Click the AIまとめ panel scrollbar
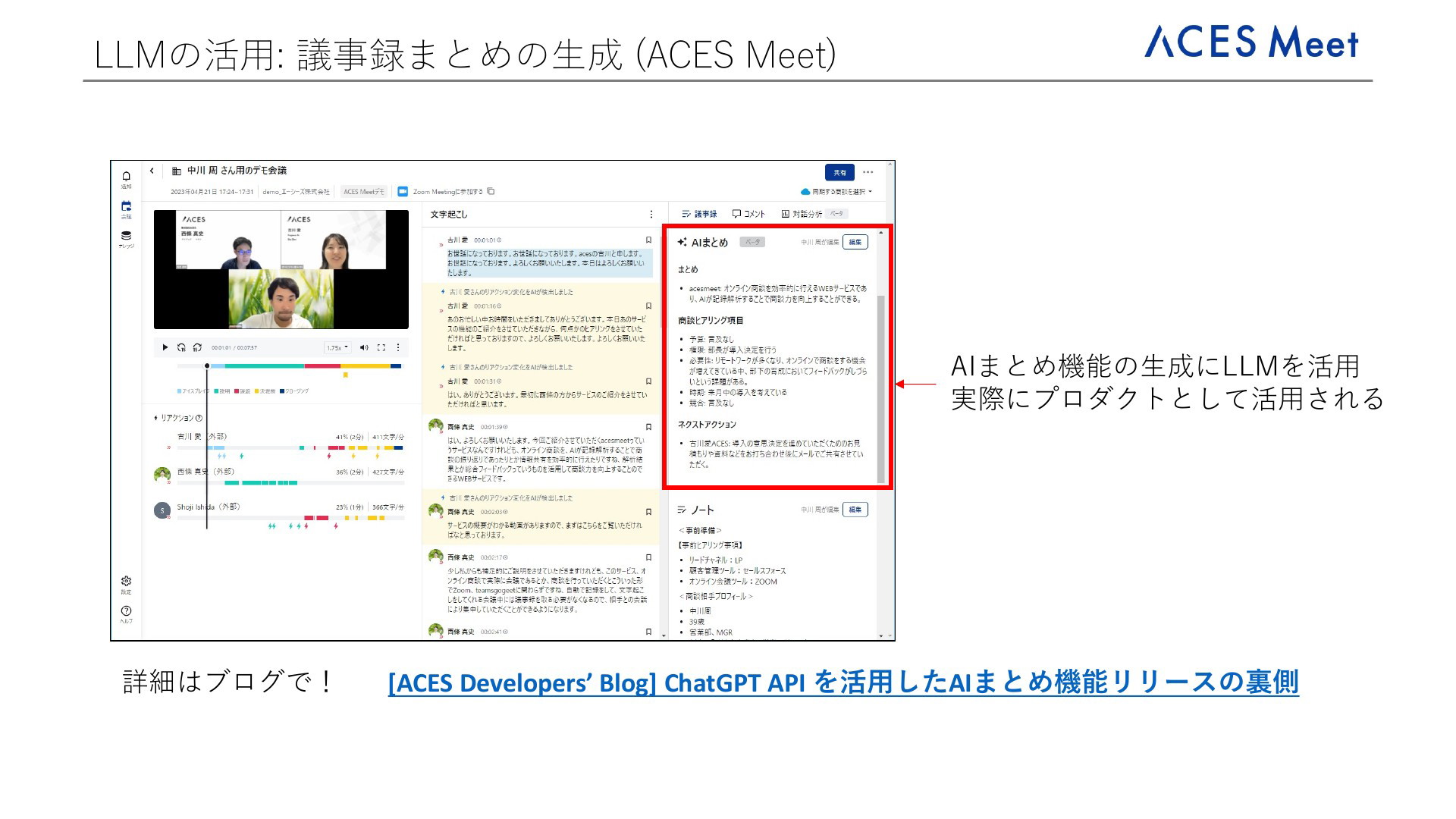Image resolution: width=1456 pixels, height=819 pixels. (880, 388)
